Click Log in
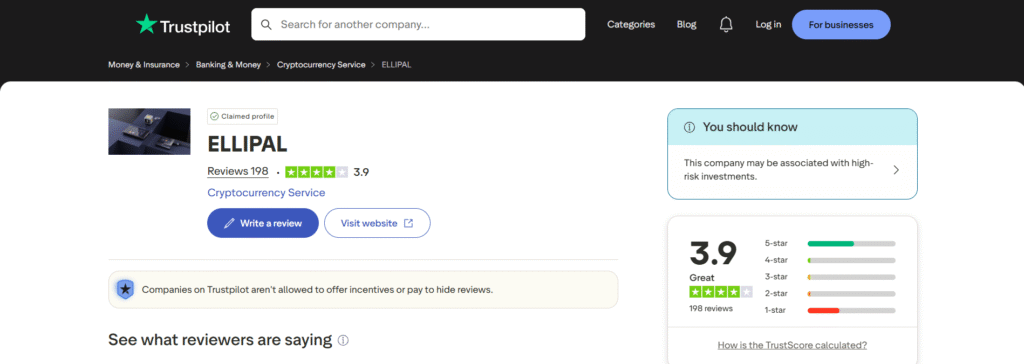This screenshot has height=364, width=1024. click(x=768, y=24)
